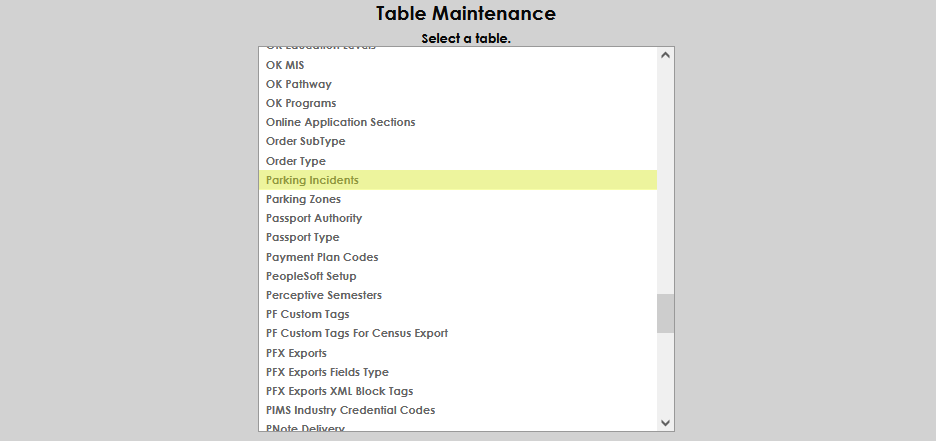The height and width of the screenshot is (441, 936).
Task: Select Passport Authority from the list
Action: tap(314, 218)
